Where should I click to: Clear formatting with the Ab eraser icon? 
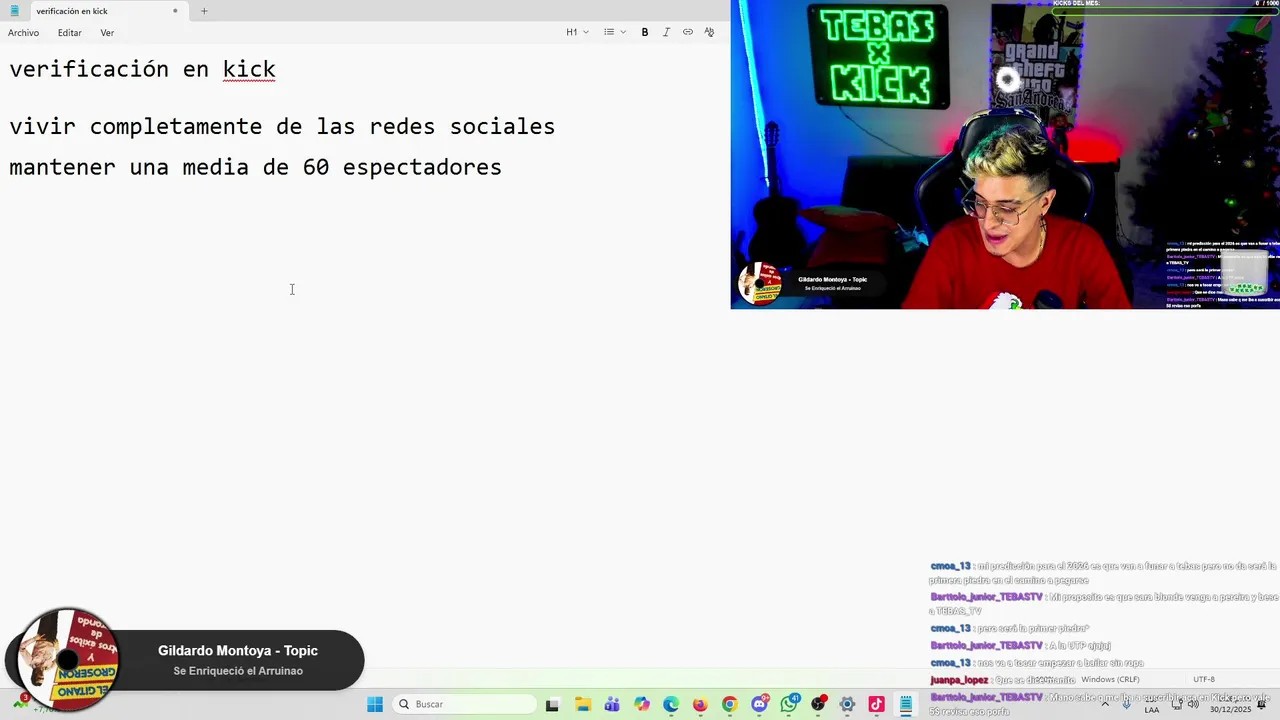[x=709, y=32]
